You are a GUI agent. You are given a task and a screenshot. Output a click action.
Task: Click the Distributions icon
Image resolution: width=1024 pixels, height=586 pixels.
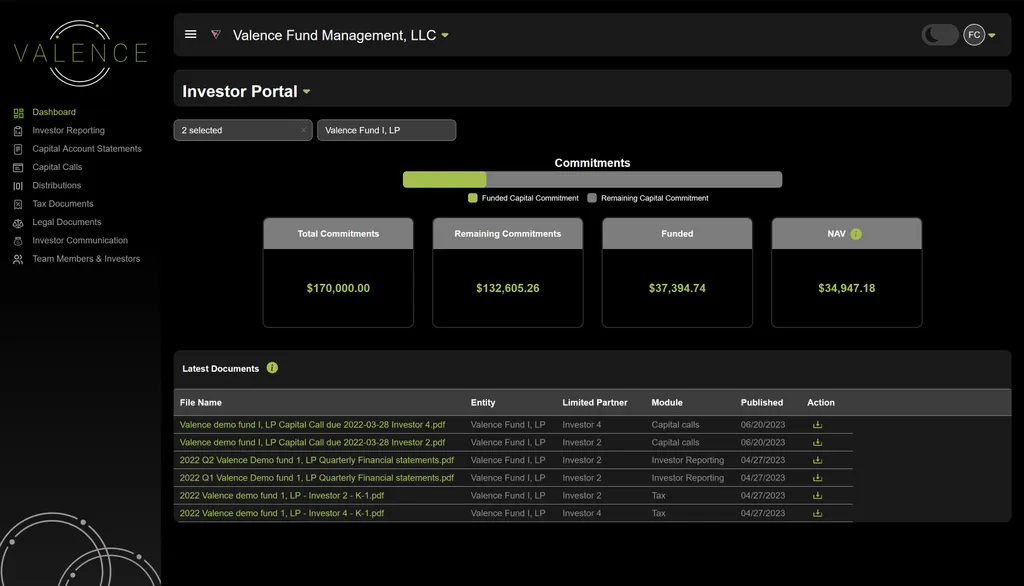pos(18,186)
